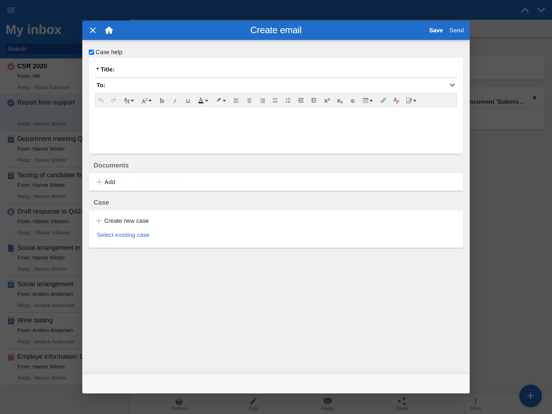Click the round plus add button

coord(530,396)
